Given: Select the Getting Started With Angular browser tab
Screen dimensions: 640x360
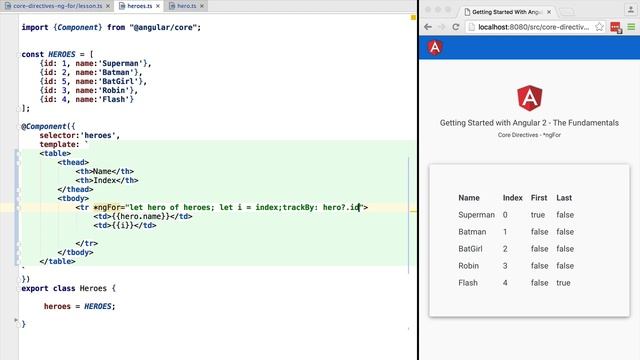Looking at the screenshot, I should (x=506, y=12).
